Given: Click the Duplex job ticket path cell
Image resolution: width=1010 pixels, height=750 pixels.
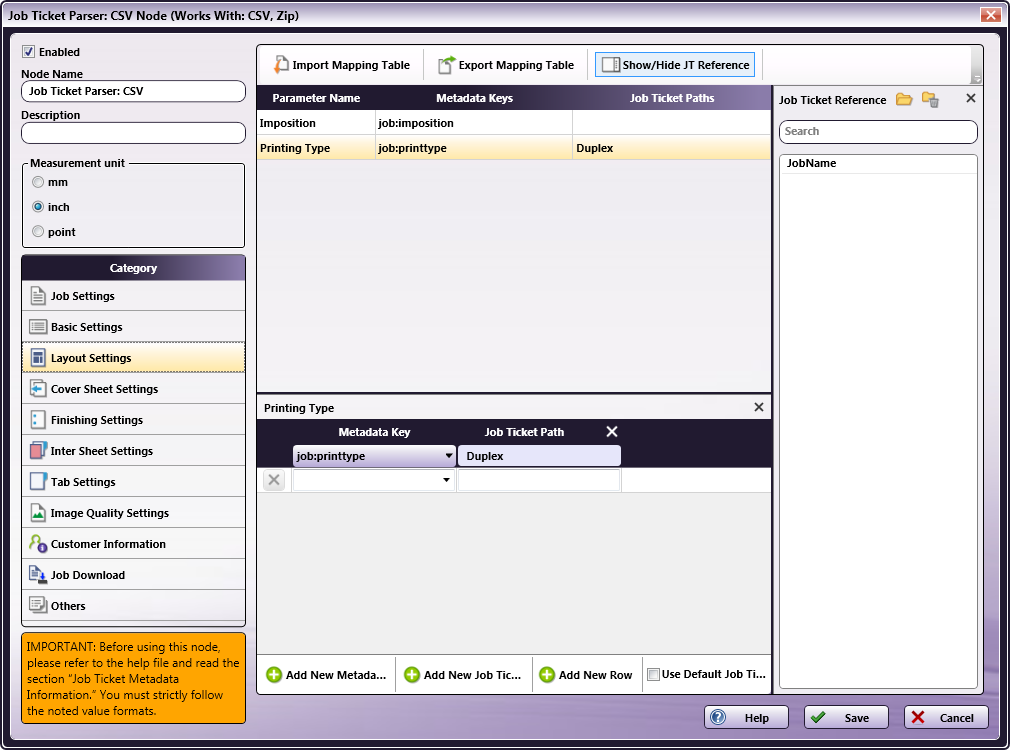Looking at the screenshot, I should [671, 148].
